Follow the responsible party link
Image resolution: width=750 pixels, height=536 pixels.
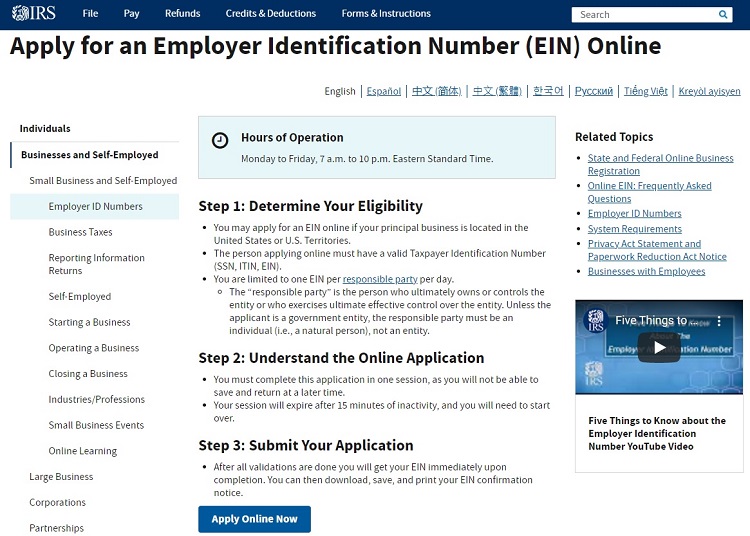pos(380,279)
